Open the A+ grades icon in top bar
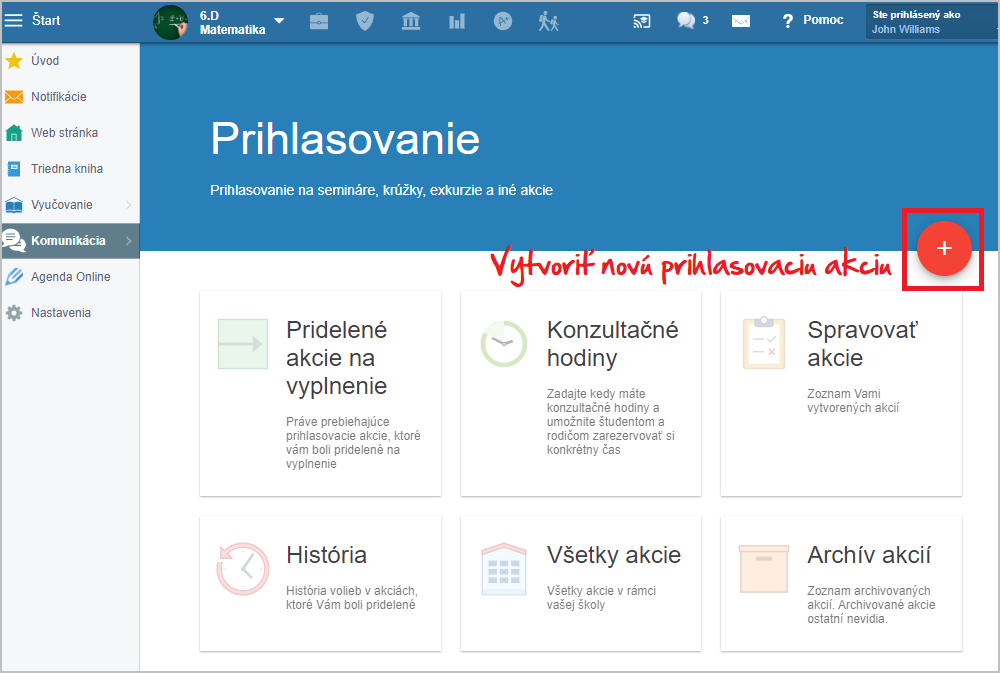 click(503, 21)
